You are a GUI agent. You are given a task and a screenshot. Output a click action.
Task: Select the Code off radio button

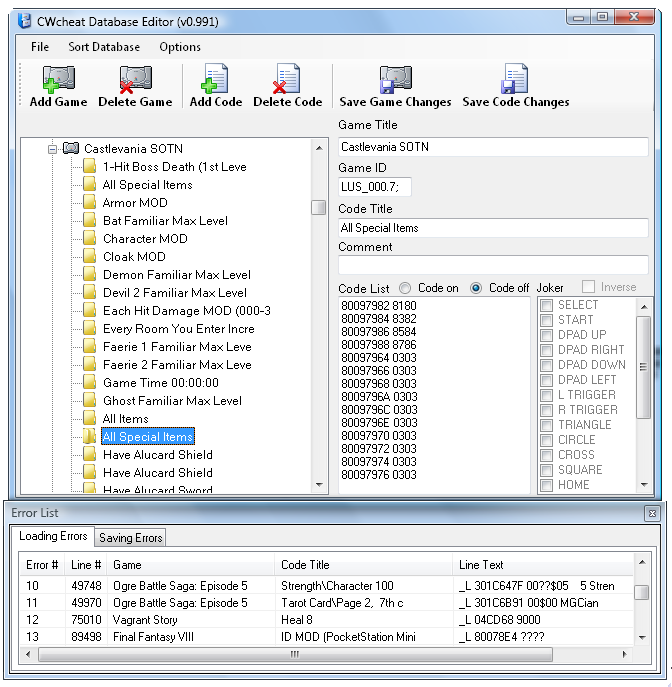476,288
